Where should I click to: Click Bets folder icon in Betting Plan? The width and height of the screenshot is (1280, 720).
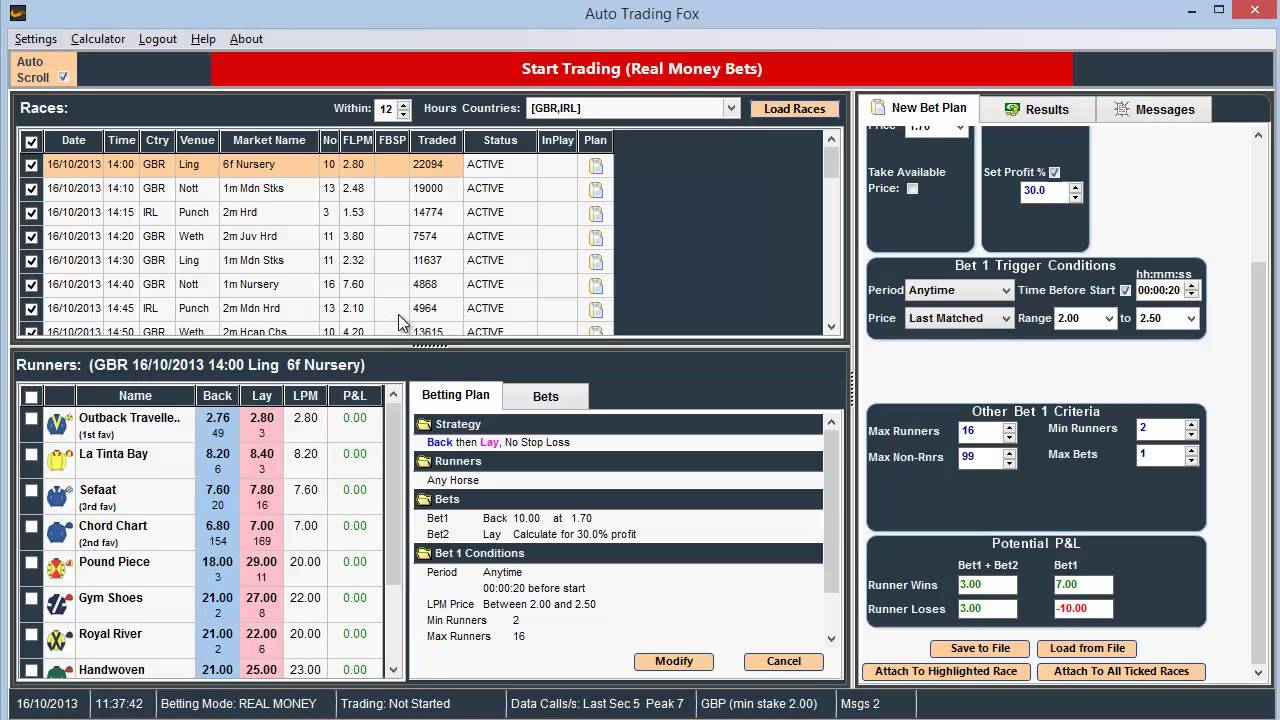pos(424,499)
